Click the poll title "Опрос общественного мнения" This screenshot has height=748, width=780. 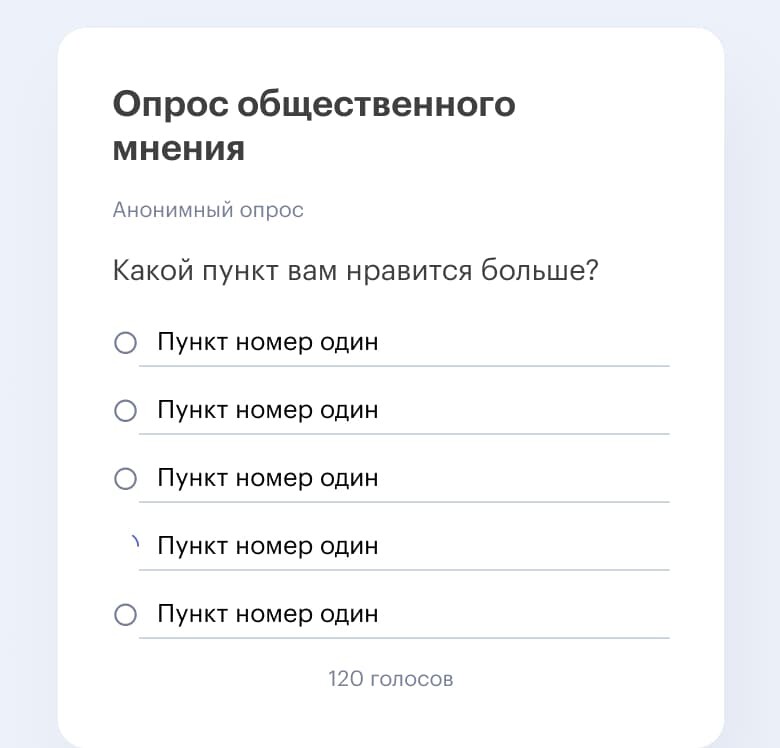(314, 126)
